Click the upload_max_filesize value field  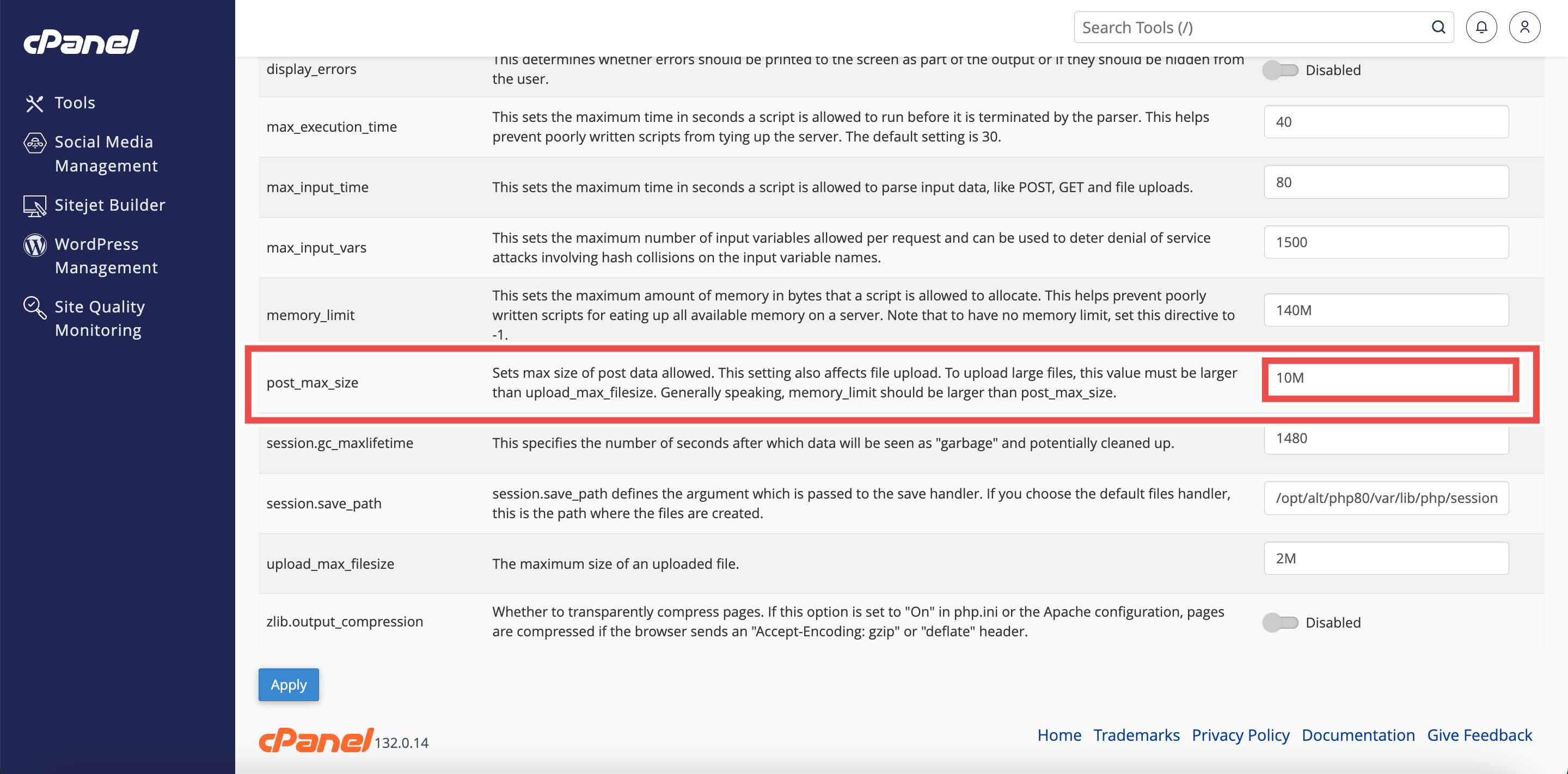tap(1386, 558)
